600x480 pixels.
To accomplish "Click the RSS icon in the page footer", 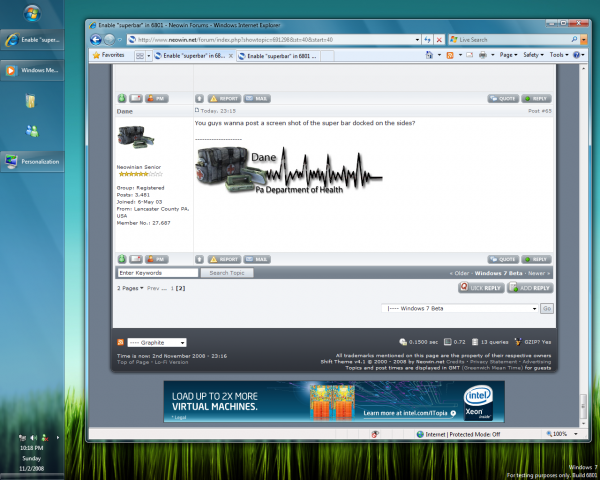I will (x=121, y=342).
